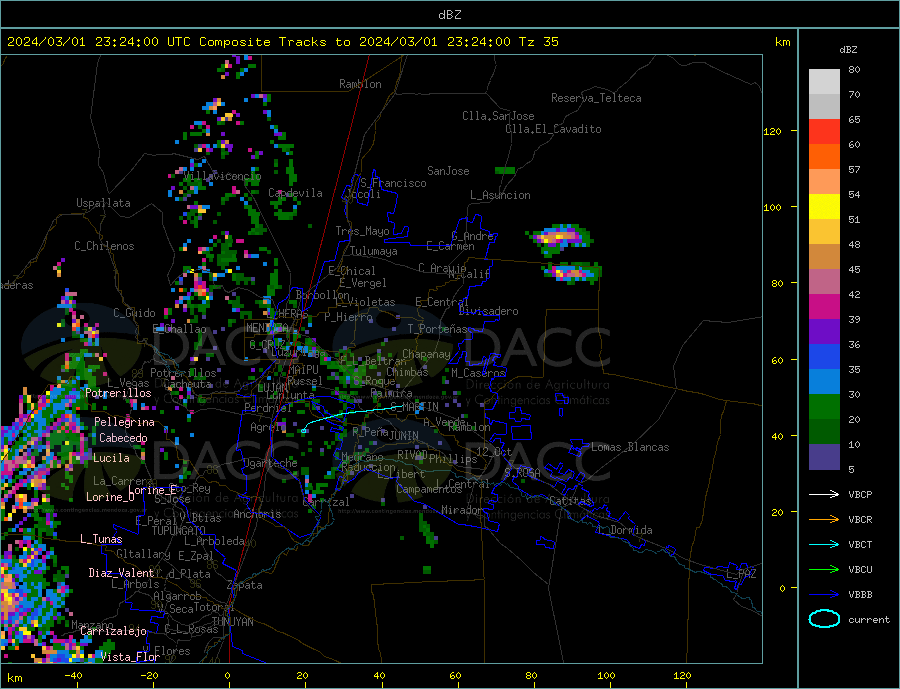Screen dimensions: 900x689
Task: Click the orange VBCR arrow in legend
Action: 824,520
